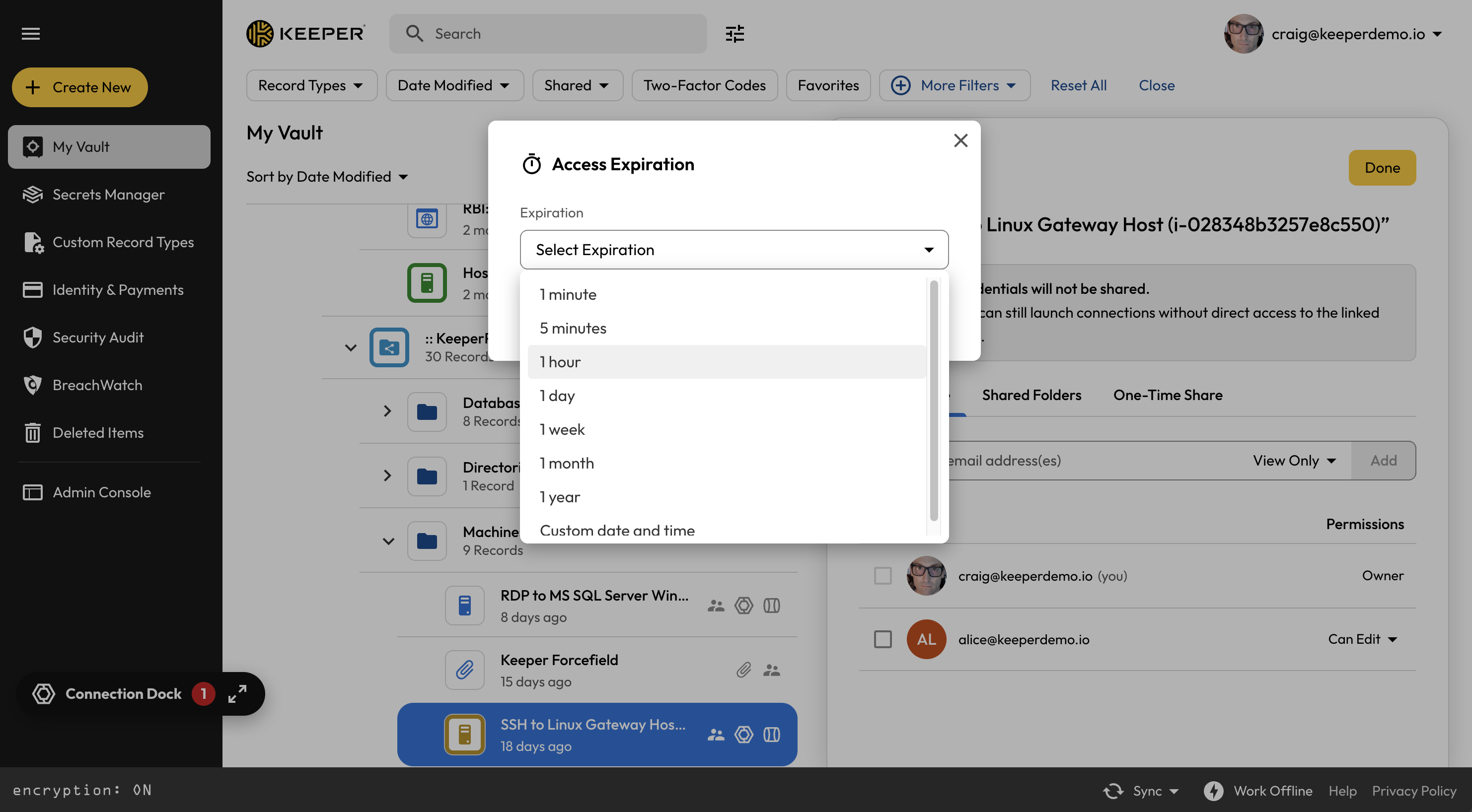This screenshot has height=812, width=1472.
Task: Open the Select Expiration dropdown
Action: click(734, 250)
